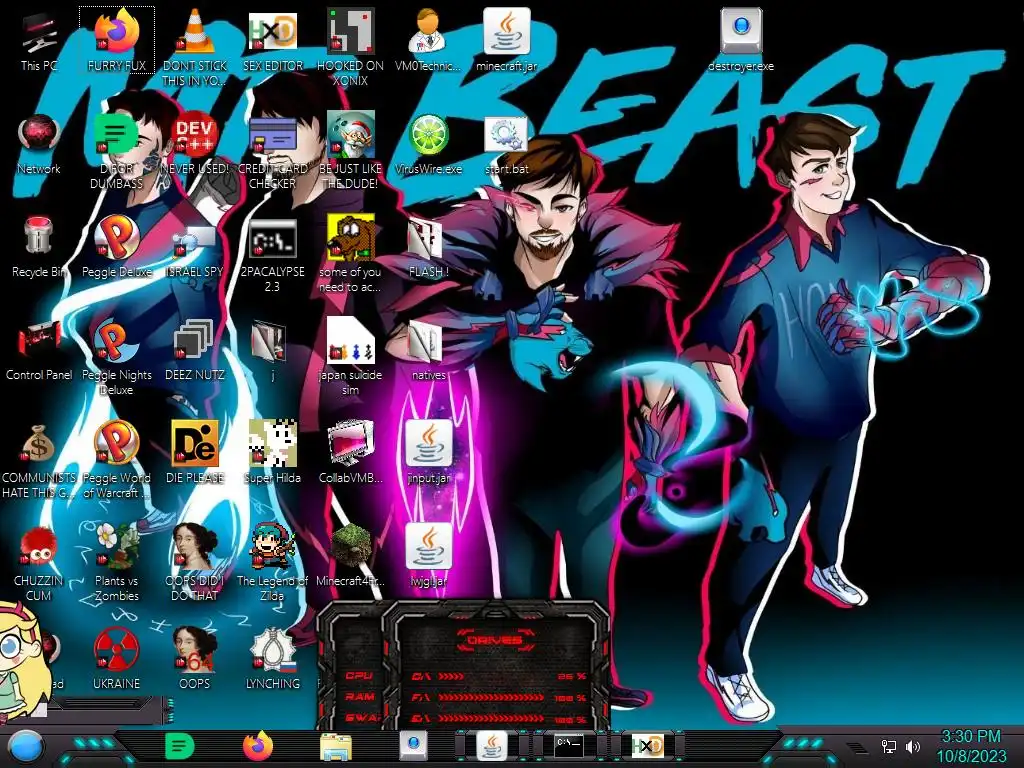The height and width of the screenshot is (768, 1024).
Task: Open the green chat app taskbar icon
Action: (180, 746)
